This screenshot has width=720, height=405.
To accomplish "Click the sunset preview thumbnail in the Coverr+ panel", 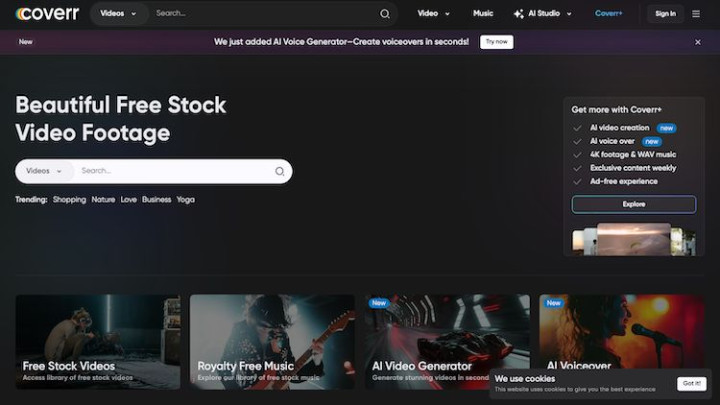I will click(634, 239).
